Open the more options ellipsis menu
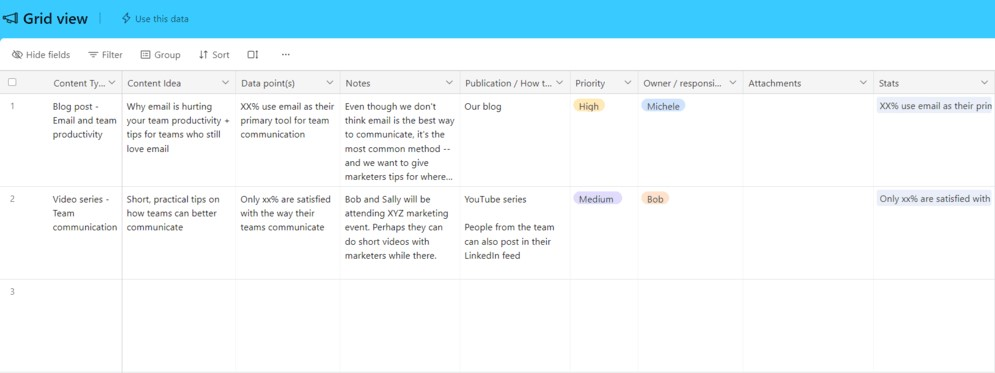 (x=286, y=55)
